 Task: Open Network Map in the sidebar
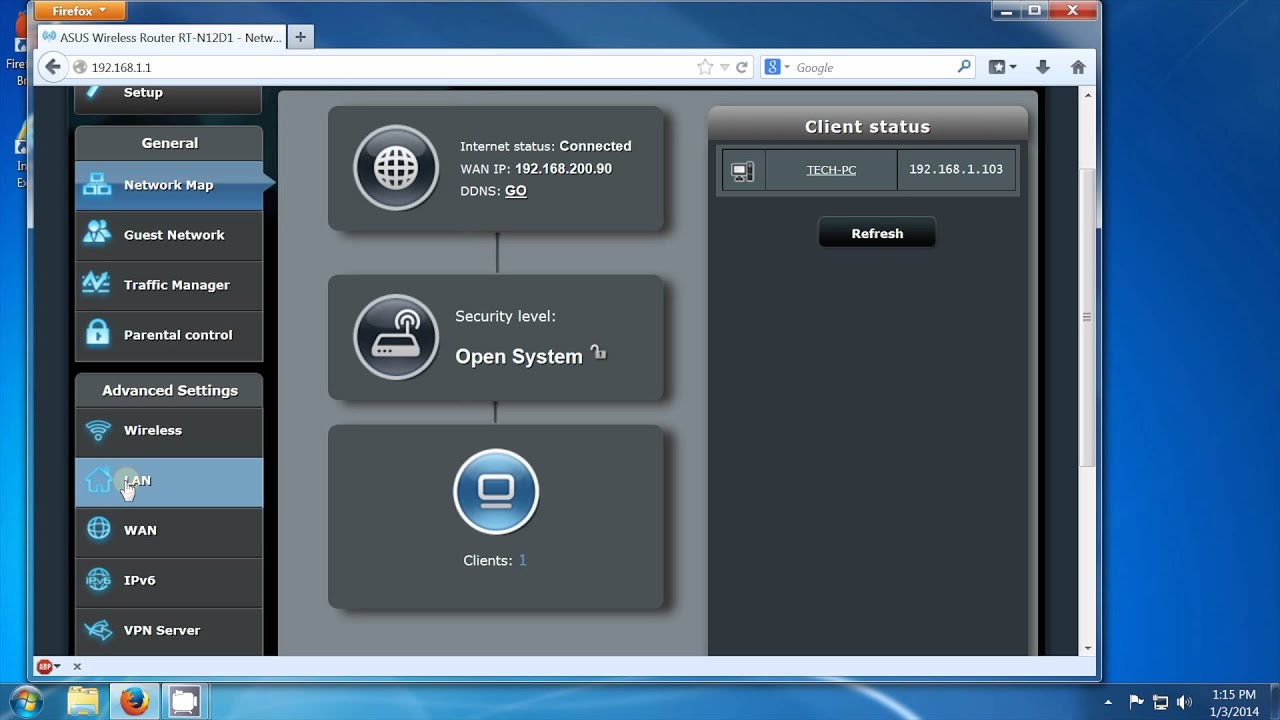click(168, 185)
